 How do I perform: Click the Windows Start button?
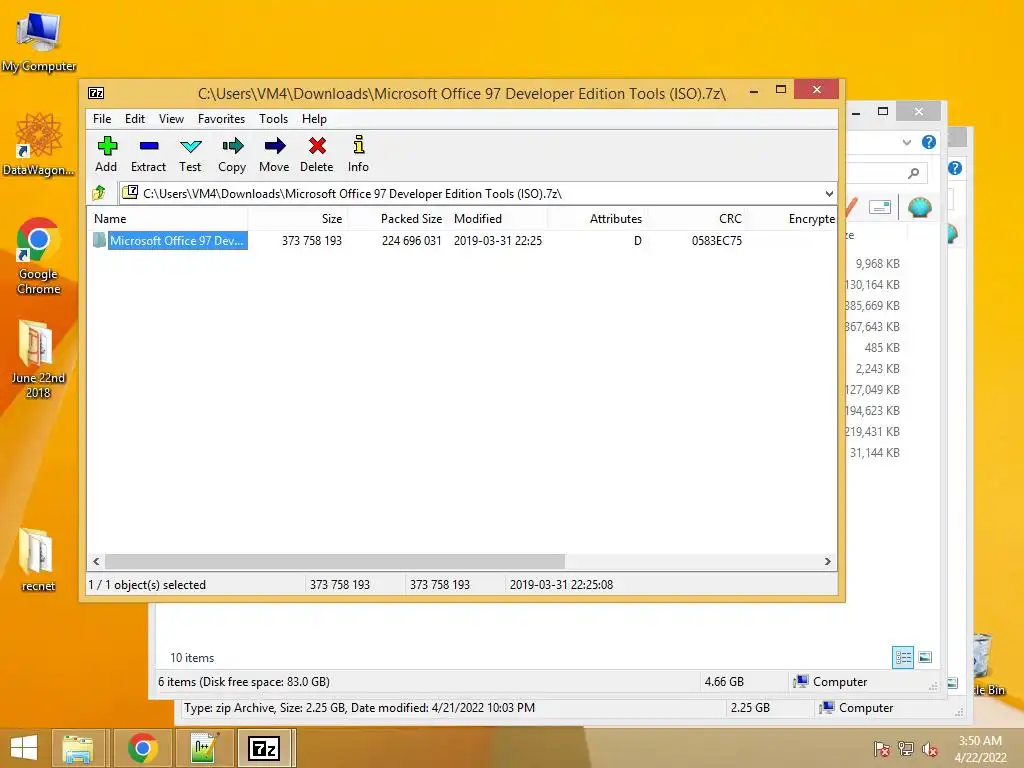(24, 748)
